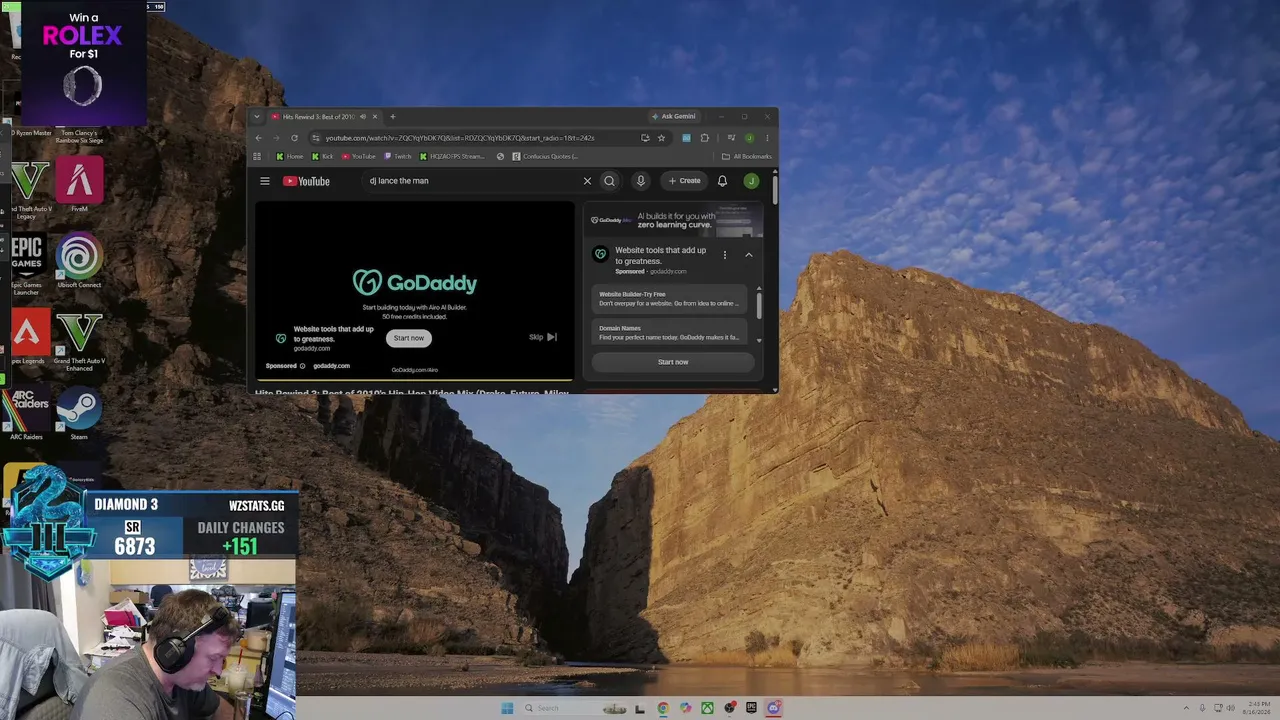1280x720 pixels.
Task: Click the YouTube logo in the header
Action: (306, 181)
